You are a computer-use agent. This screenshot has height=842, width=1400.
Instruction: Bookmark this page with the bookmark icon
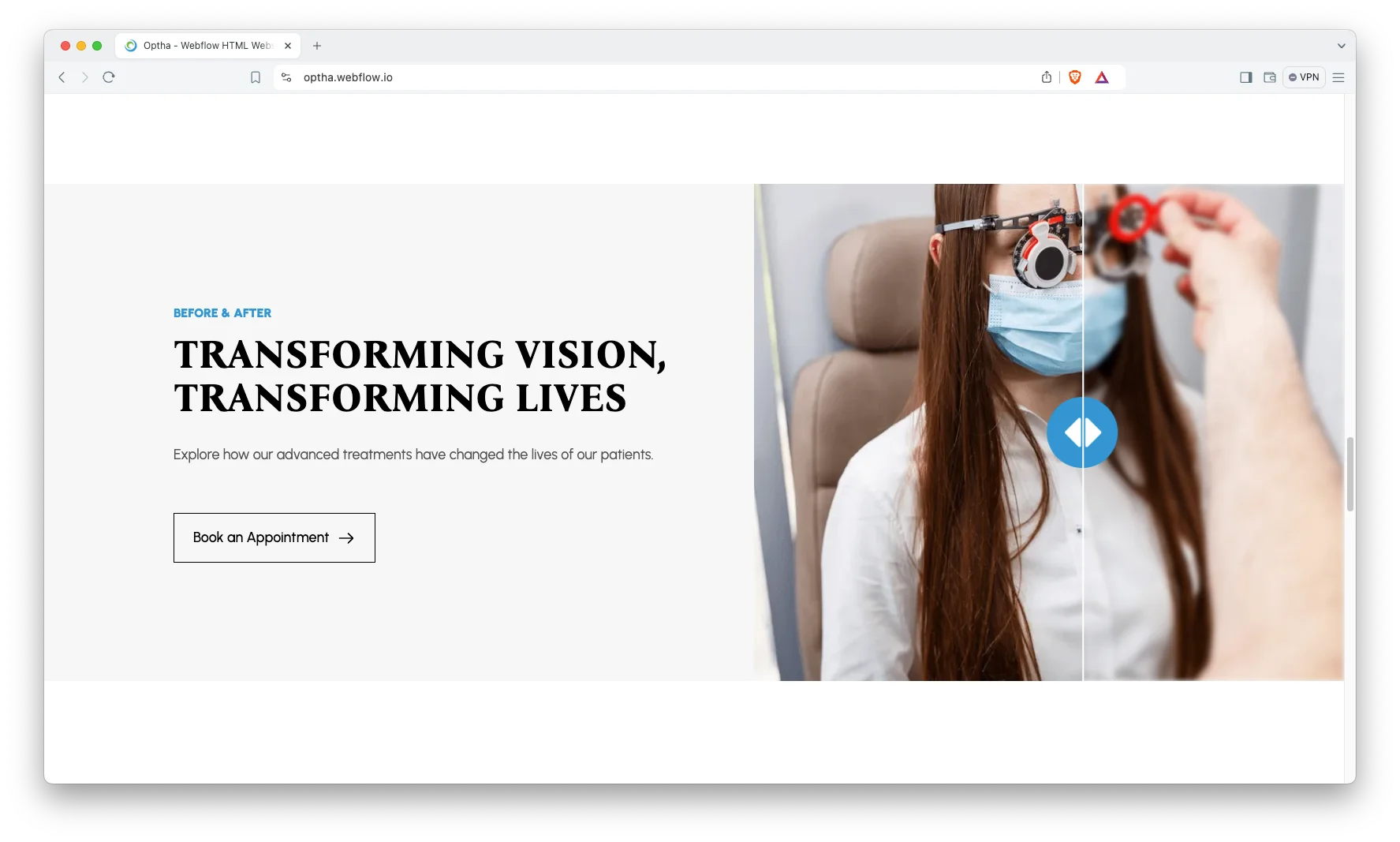256,77
